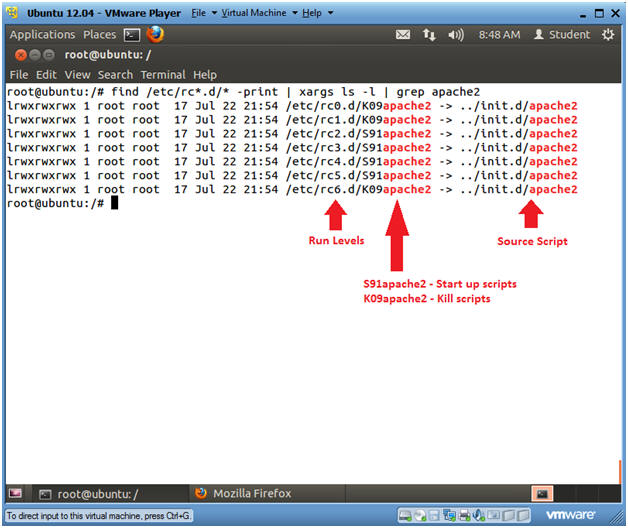Launch the Firefox browser from the top panel
628x528 pixels.
click(155, 34)
